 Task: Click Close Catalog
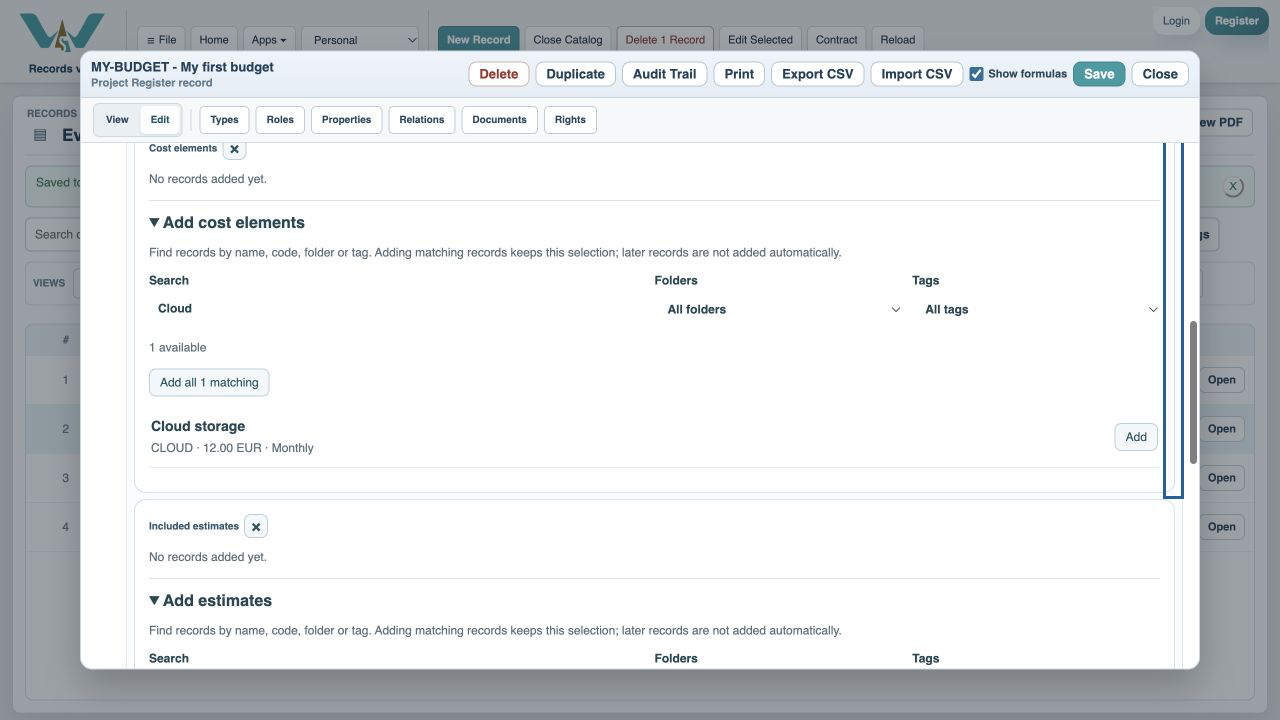pos(568,40)
